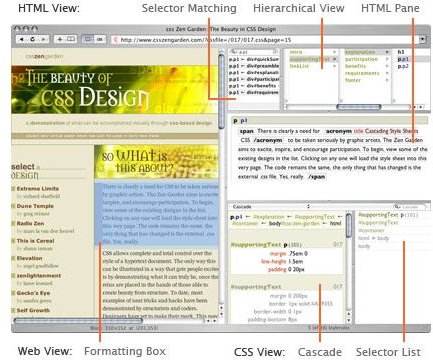
Task: Open the address bar history dropdown arrow
Action: [422, 39]
